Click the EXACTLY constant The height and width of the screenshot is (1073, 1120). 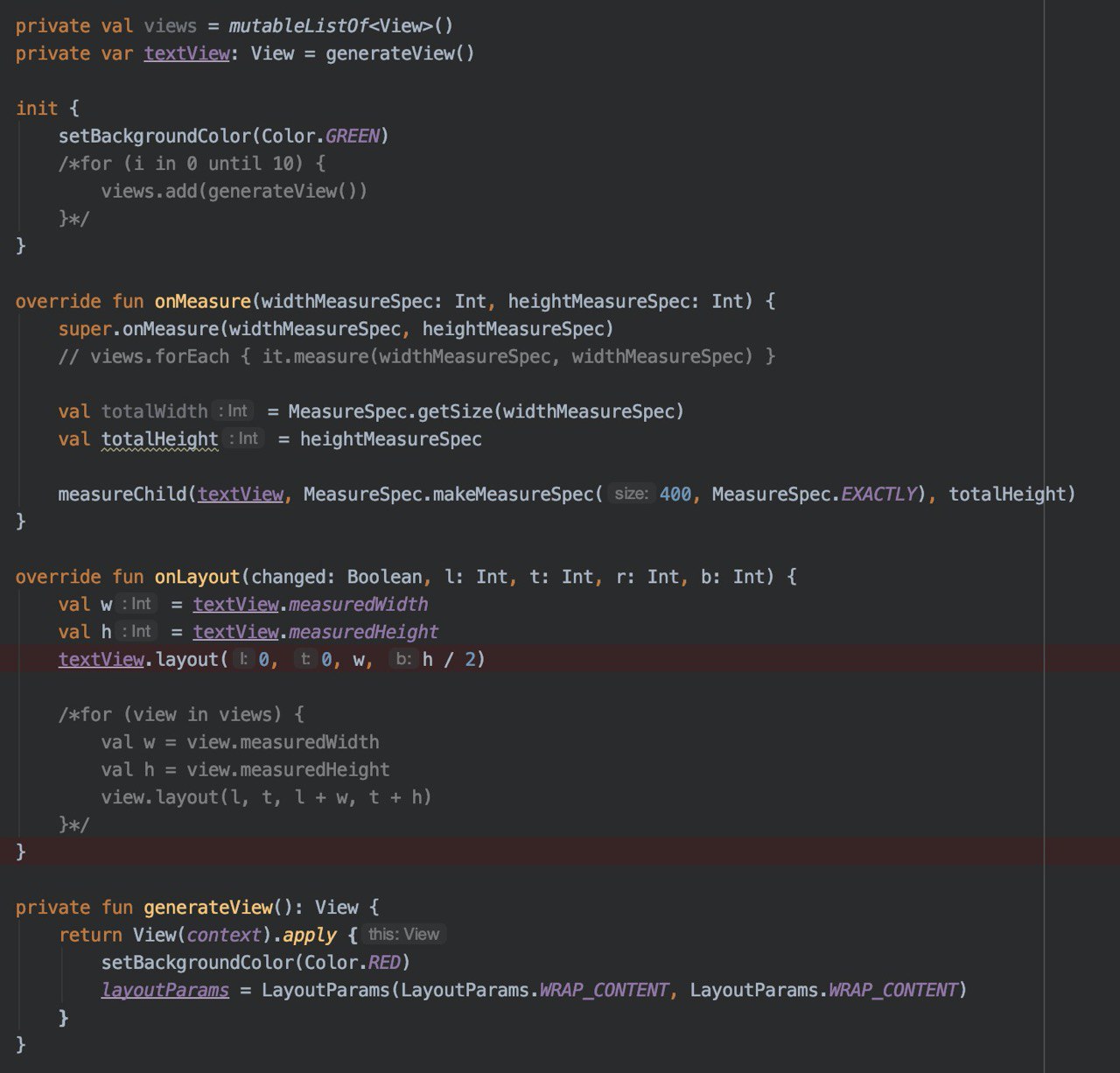tap(878, 494)
